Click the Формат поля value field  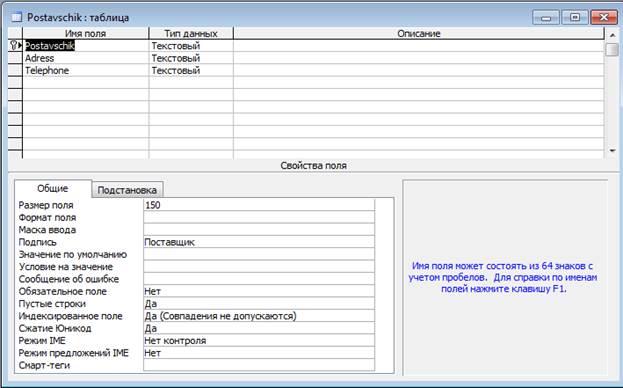click(x=259, y=217)
